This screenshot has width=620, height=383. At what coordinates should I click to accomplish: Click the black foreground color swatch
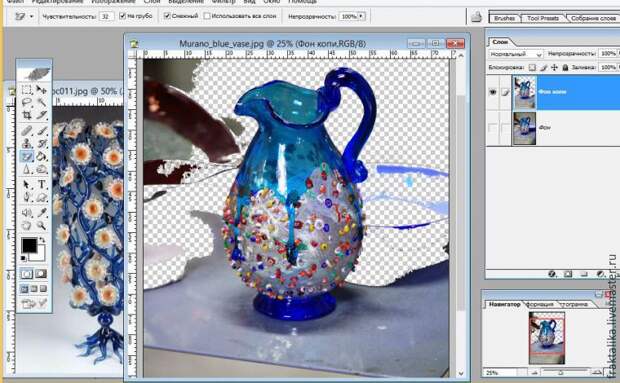tap(29, 245)
